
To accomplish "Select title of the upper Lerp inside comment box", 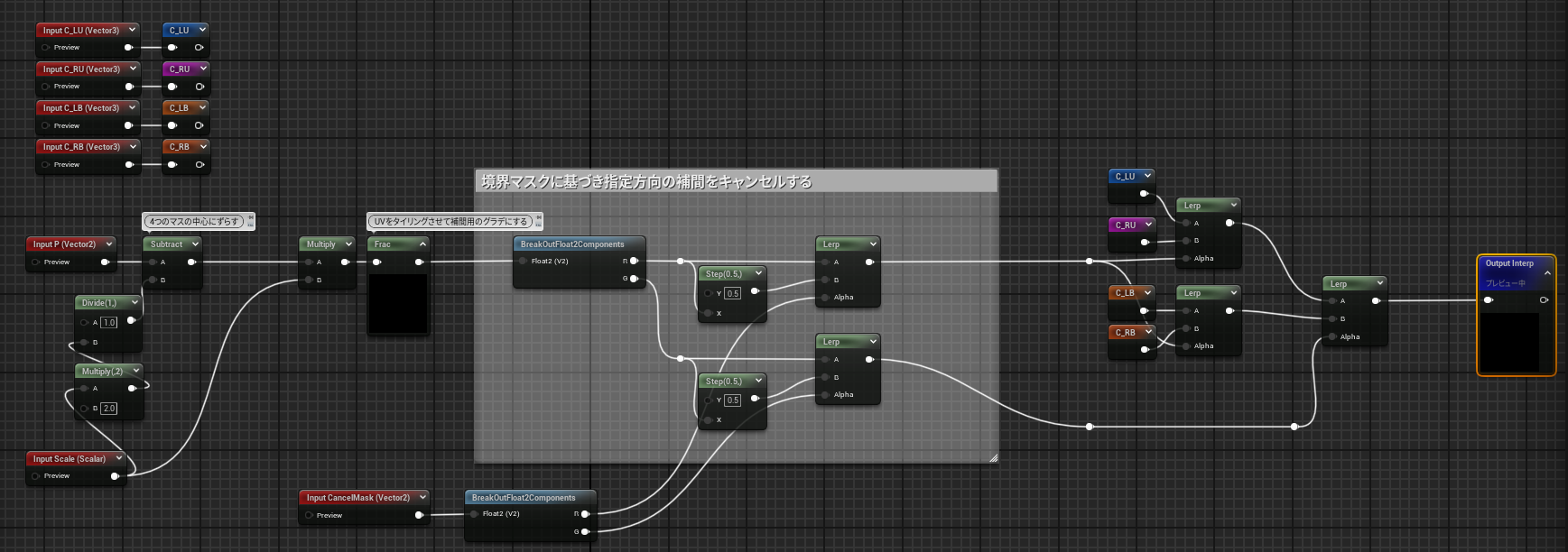I will point(831,244).
